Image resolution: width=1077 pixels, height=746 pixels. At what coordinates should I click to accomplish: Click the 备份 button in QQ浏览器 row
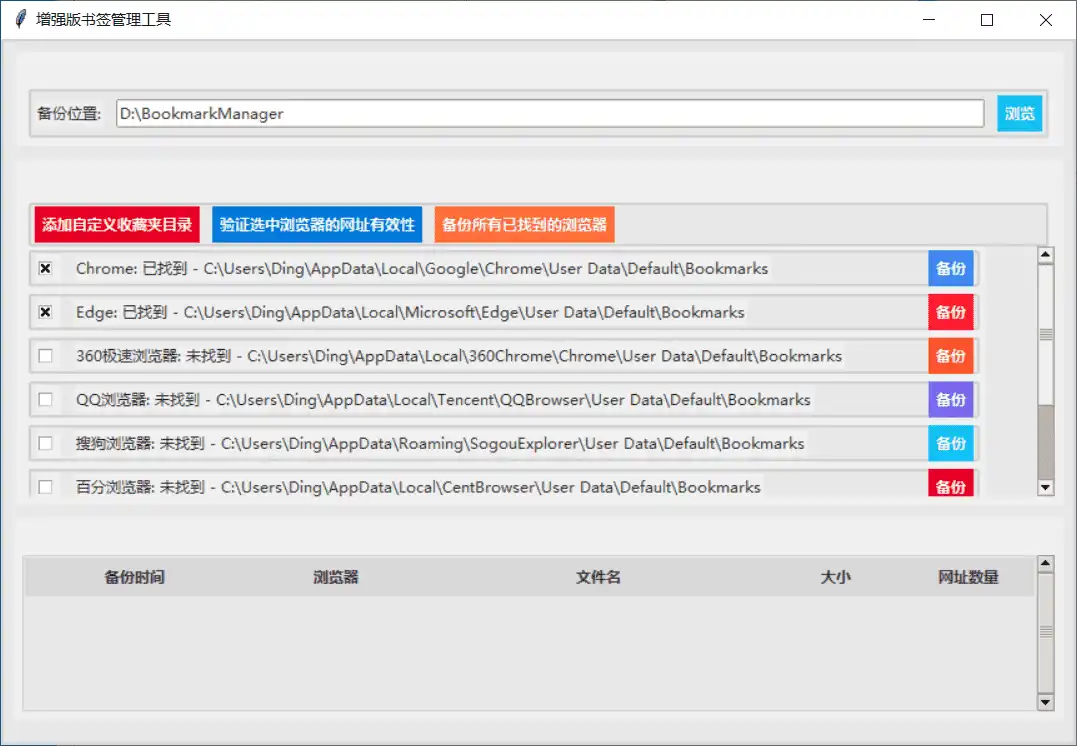pos(951,399)
